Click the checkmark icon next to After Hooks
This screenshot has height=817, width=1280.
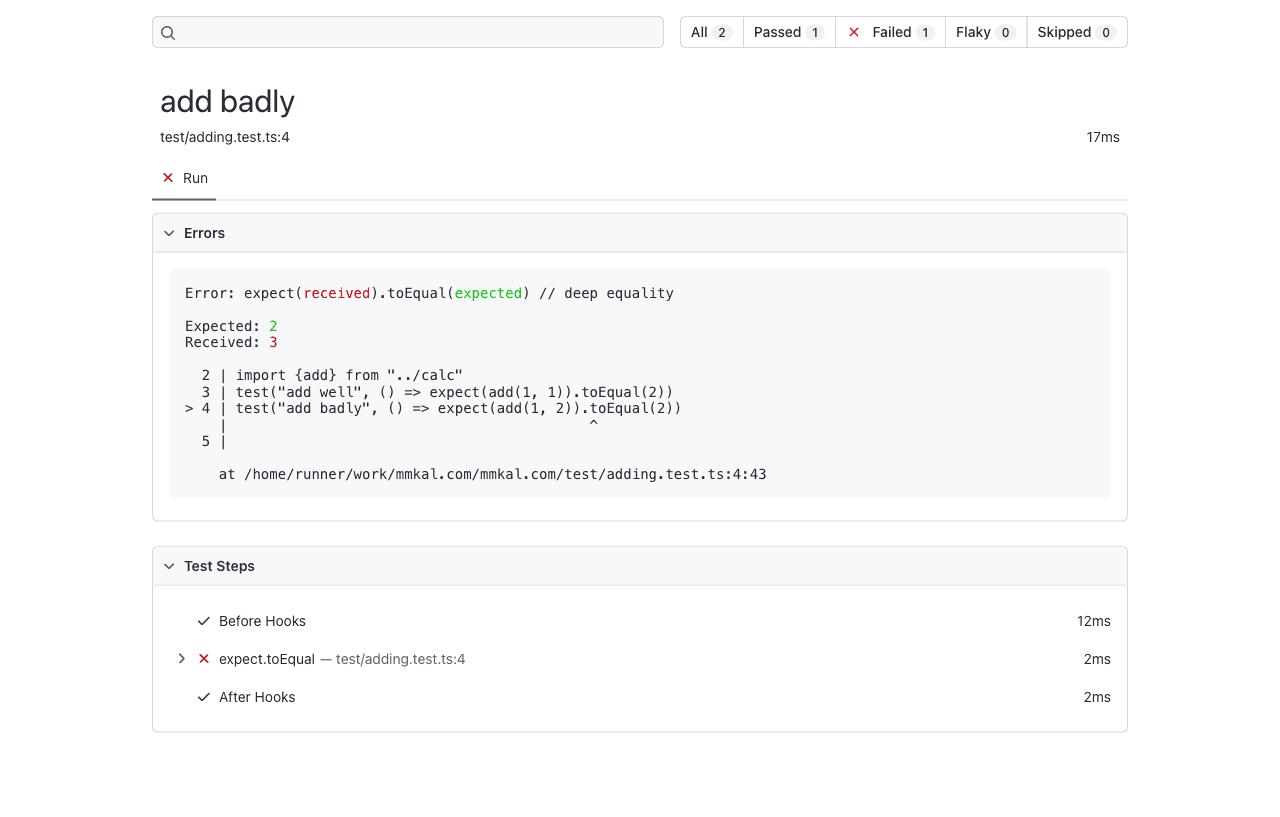[204, 697]
